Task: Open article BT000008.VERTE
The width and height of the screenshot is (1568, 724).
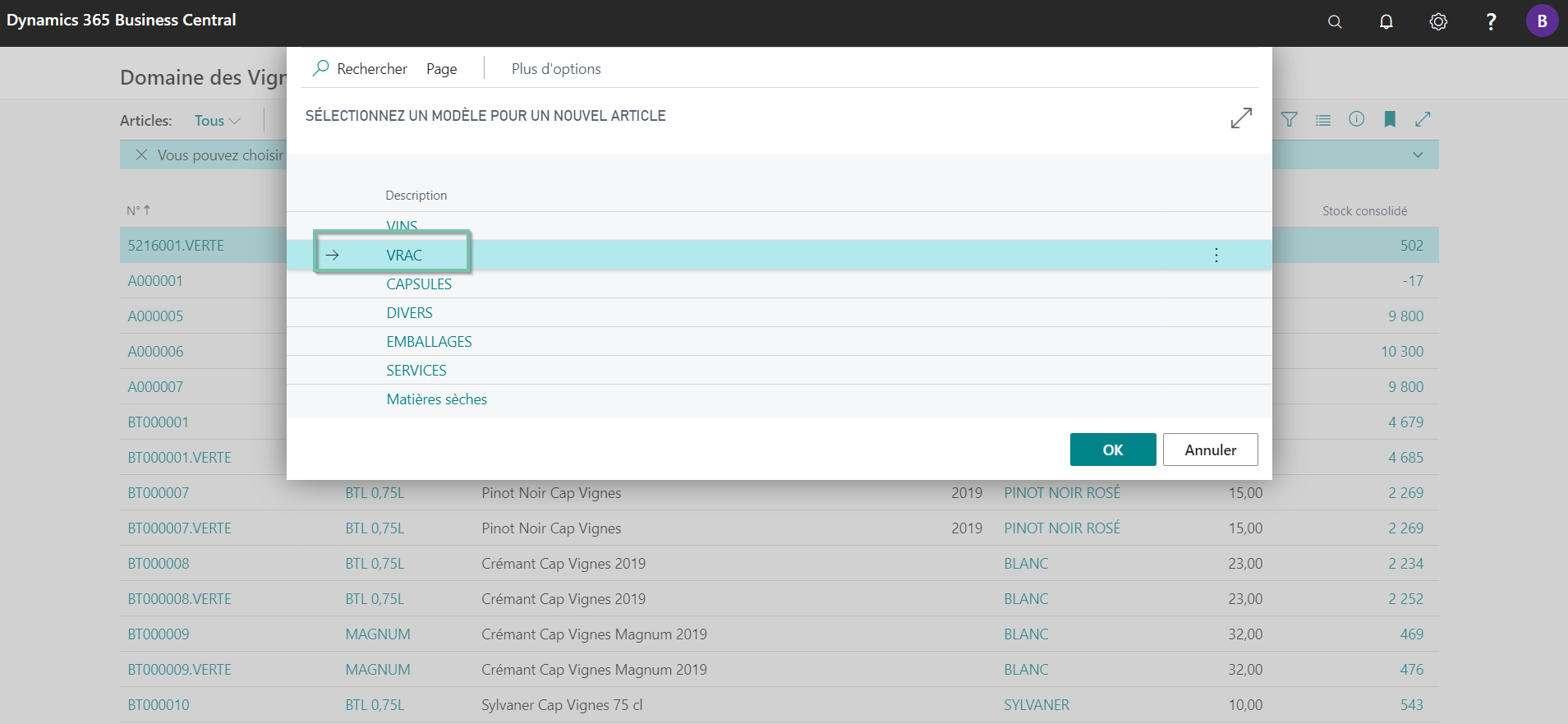Action: (179, 599)
